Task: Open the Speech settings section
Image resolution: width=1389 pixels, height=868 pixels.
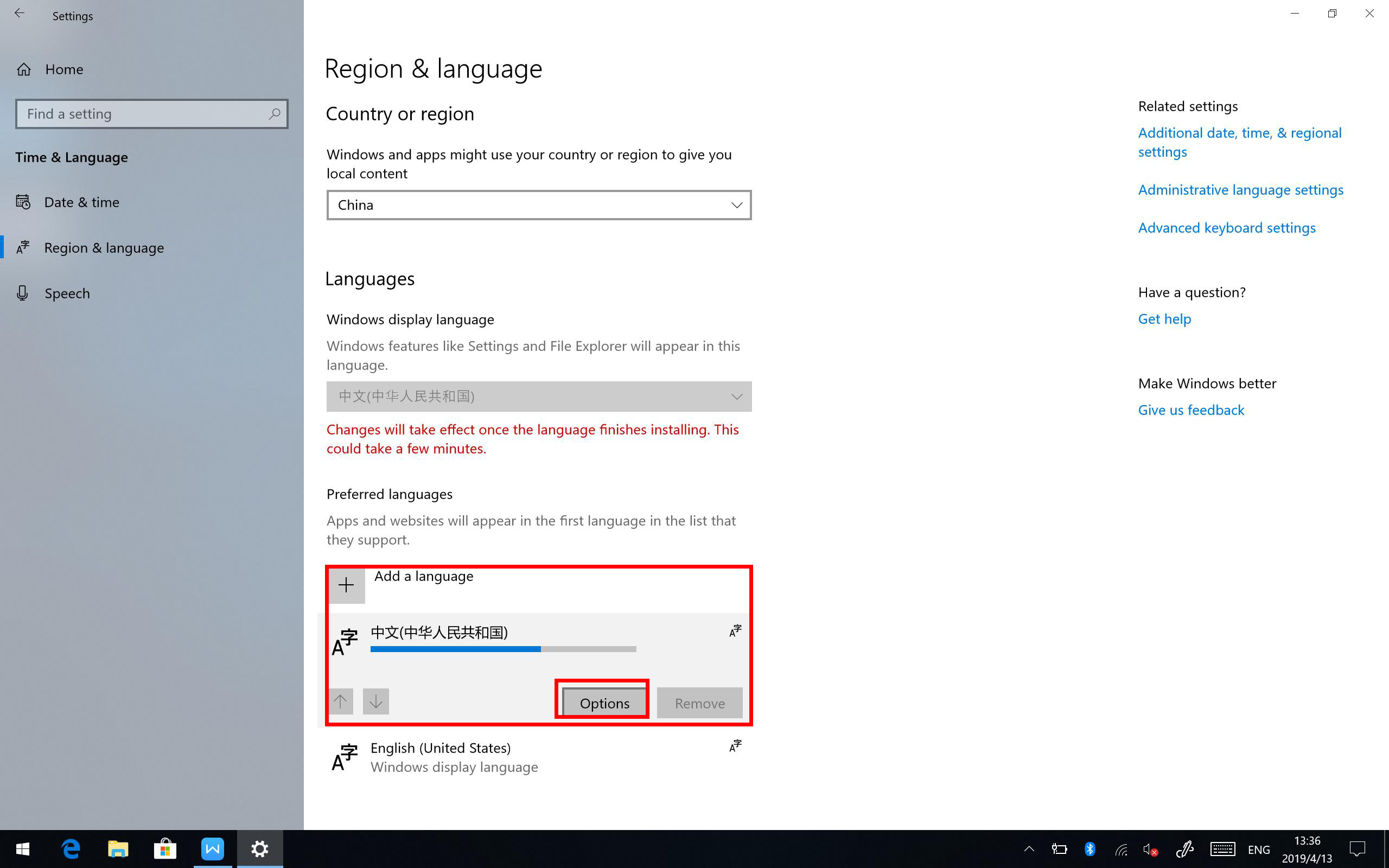Action: 67,293
